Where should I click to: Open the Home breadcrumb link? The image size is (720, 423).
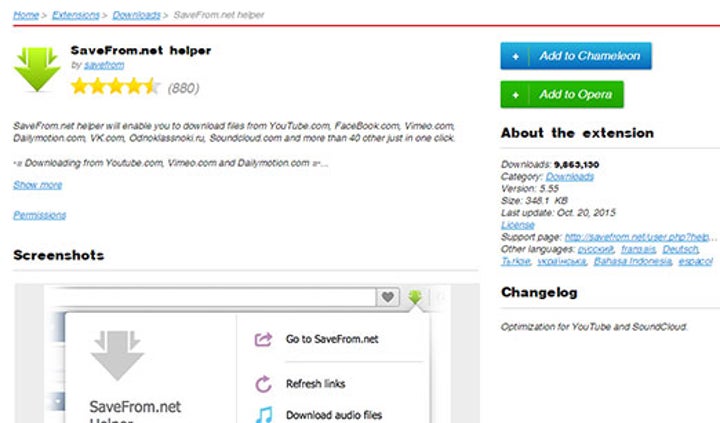pos(26,16)
